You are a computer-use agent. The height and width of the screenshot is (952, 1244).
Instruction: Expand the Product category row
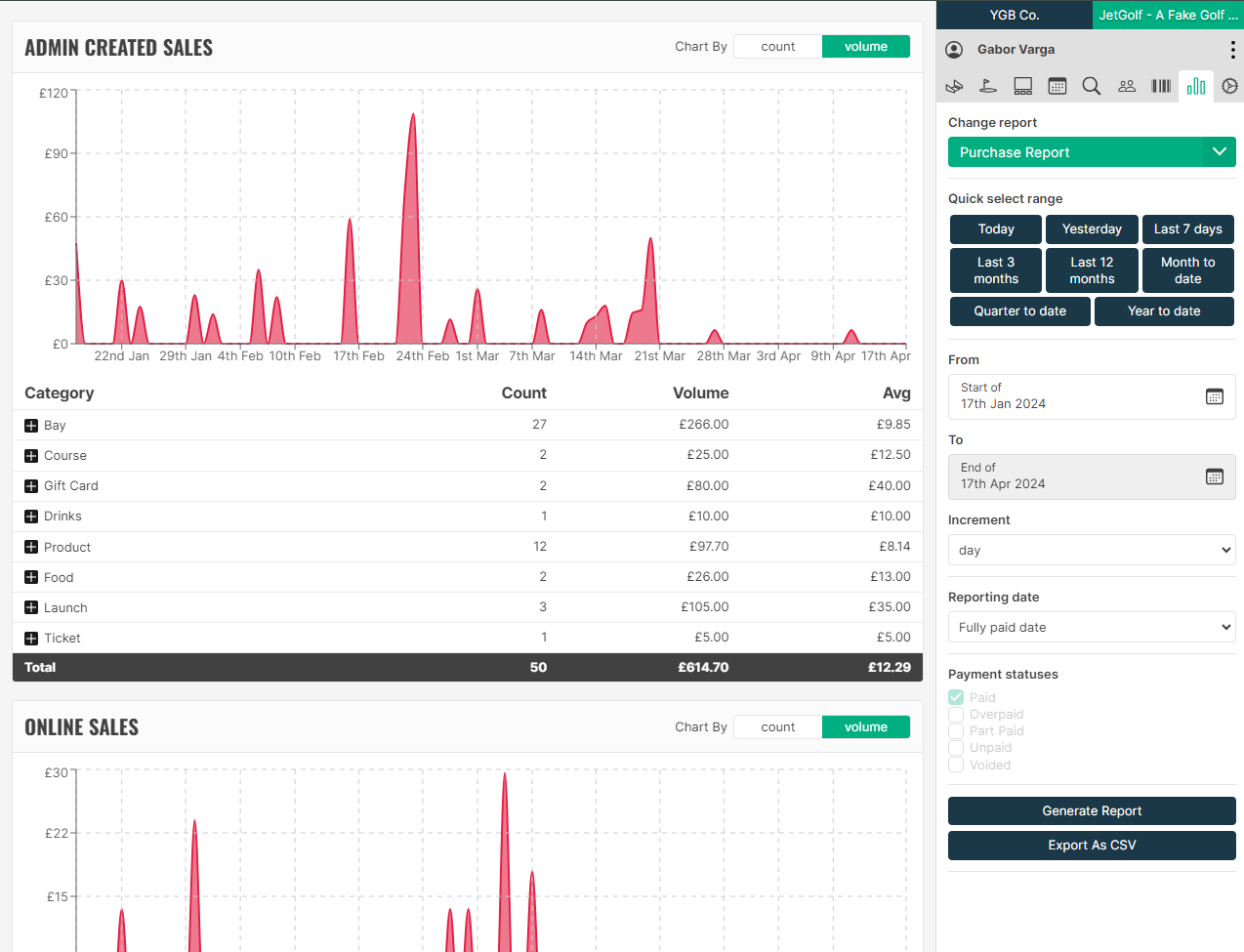[31, 548]
